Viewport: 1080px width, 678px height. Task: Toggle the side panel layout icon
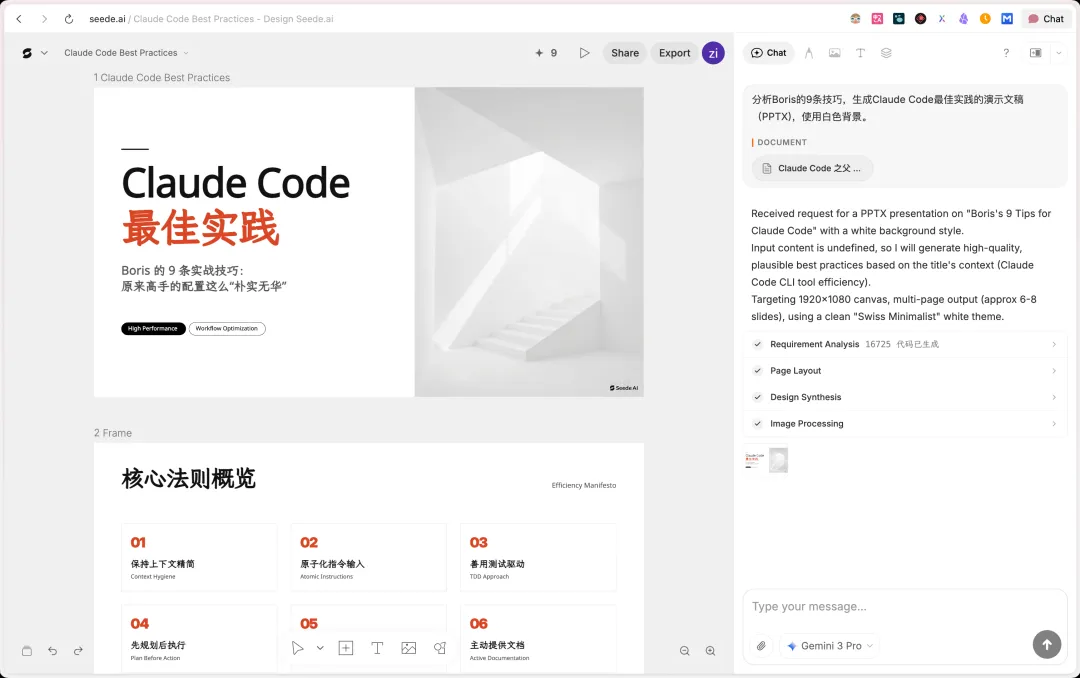tap(1035, 53)
